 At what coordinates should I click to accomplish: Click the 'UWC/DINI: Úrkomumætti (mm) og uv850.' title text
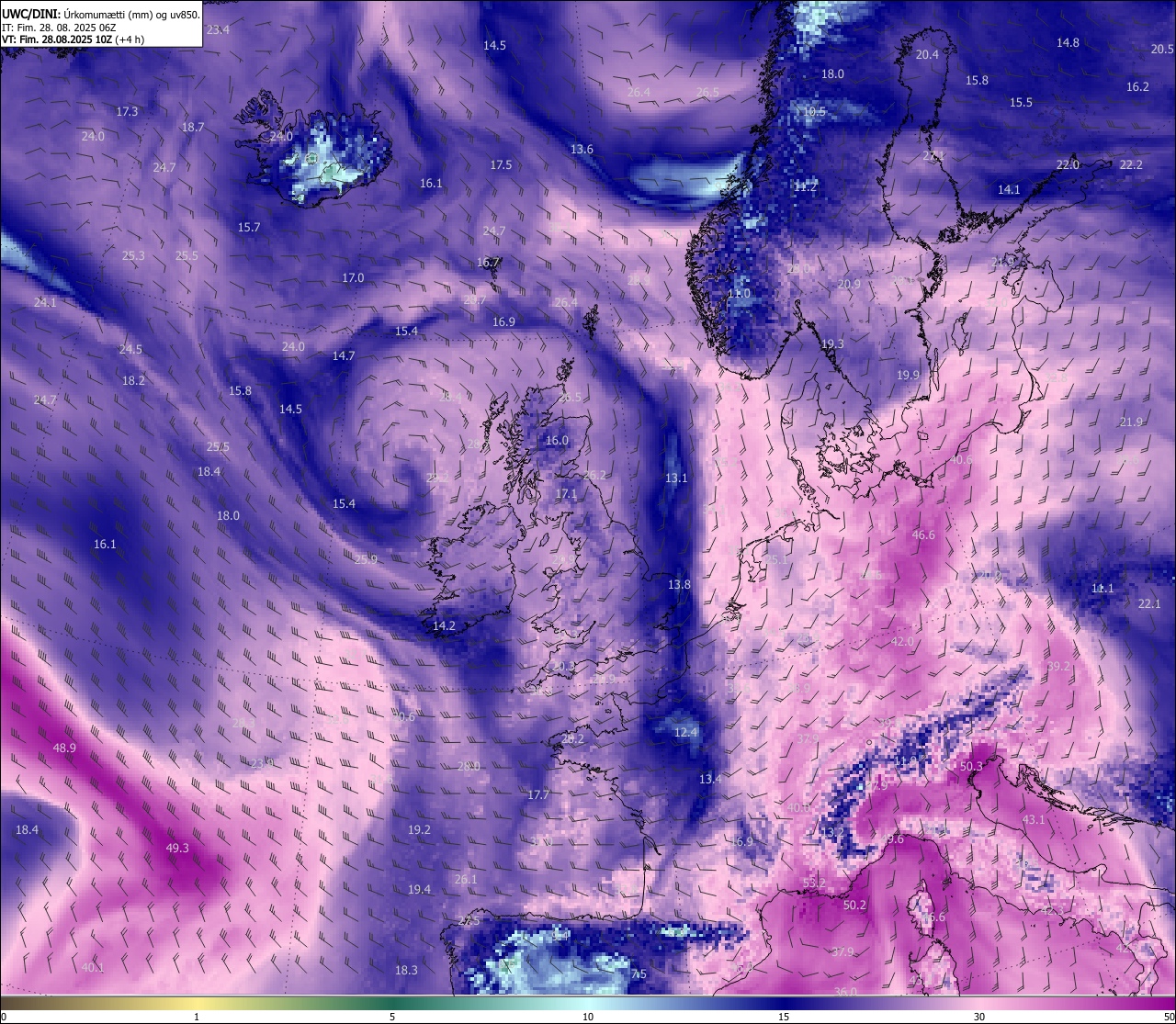tap(100, 15)
